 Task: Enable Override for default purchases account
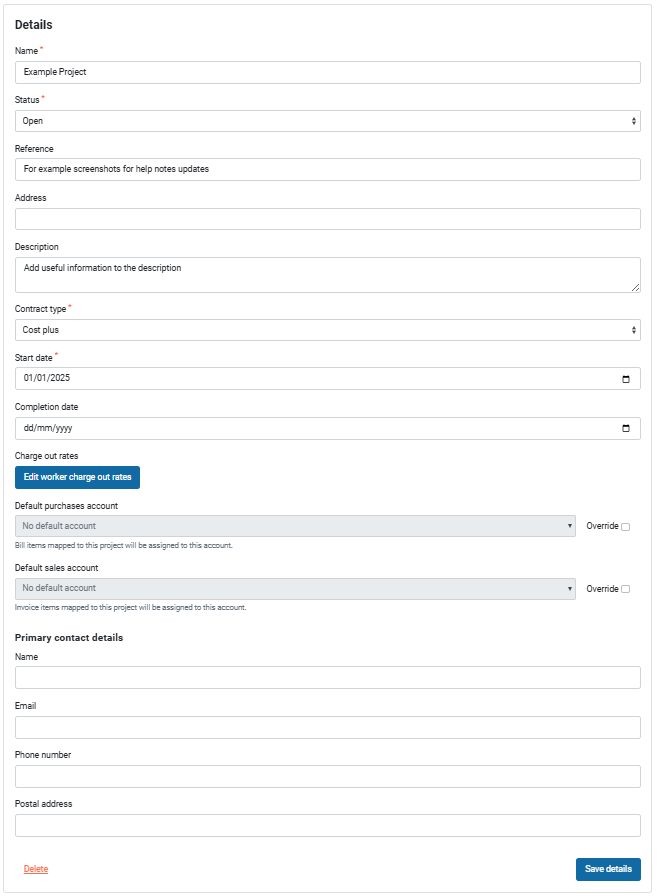[x=626, y=527]
